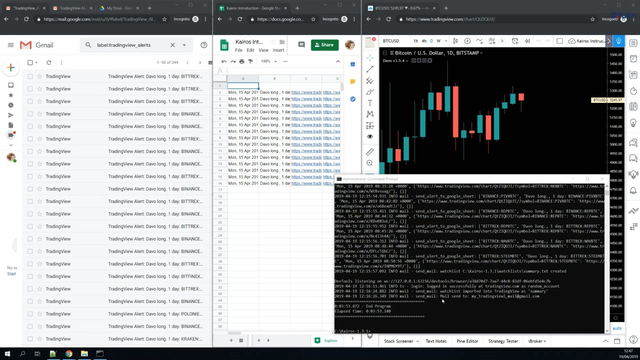
Task: Open the Gmail Drafts sidebar icon
Action: (x=11, y=125)
